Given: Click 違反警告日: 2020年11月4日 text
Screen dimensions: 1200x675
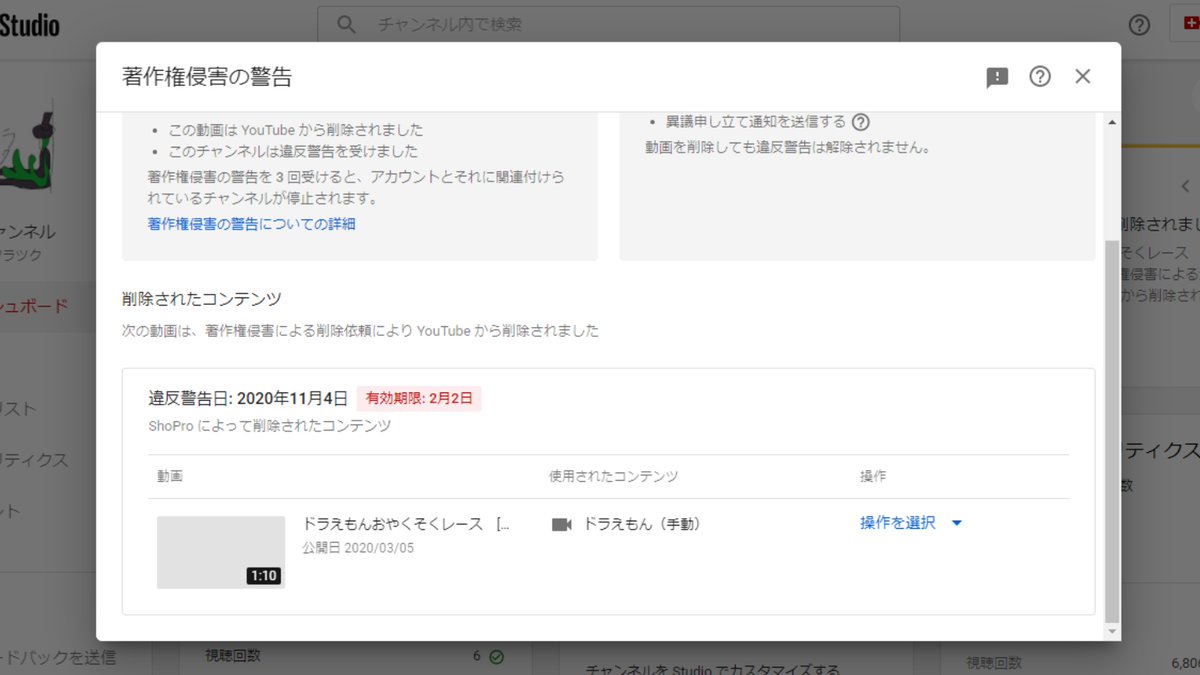Looking at the screenshot, I should (248, 398).
